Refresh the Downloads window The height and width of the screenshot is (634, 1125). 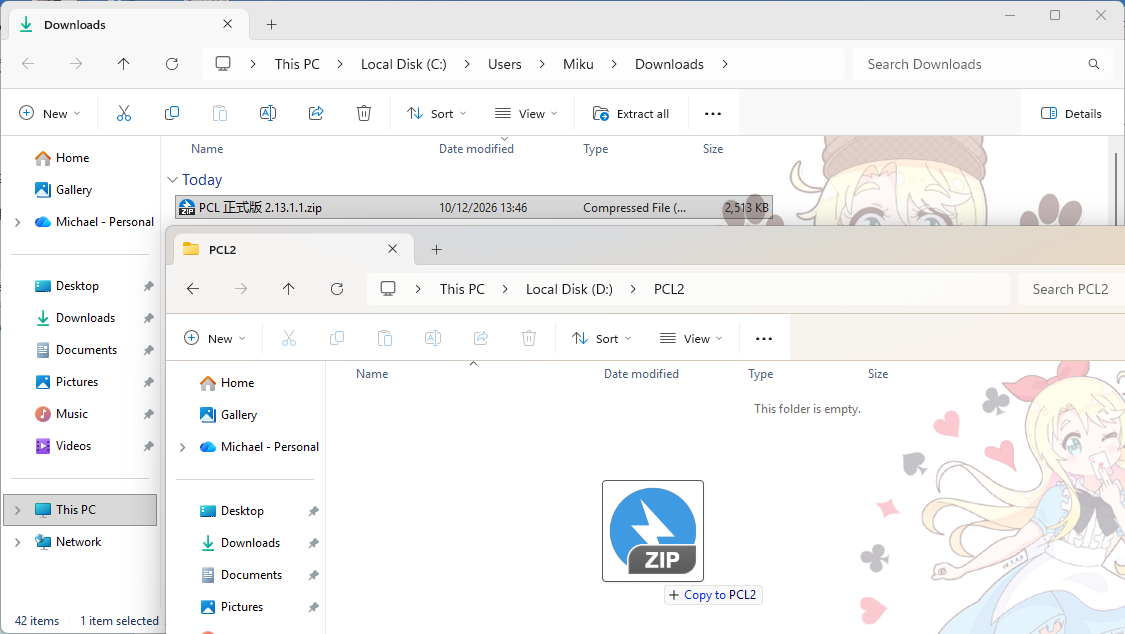(x=171, y=64)
